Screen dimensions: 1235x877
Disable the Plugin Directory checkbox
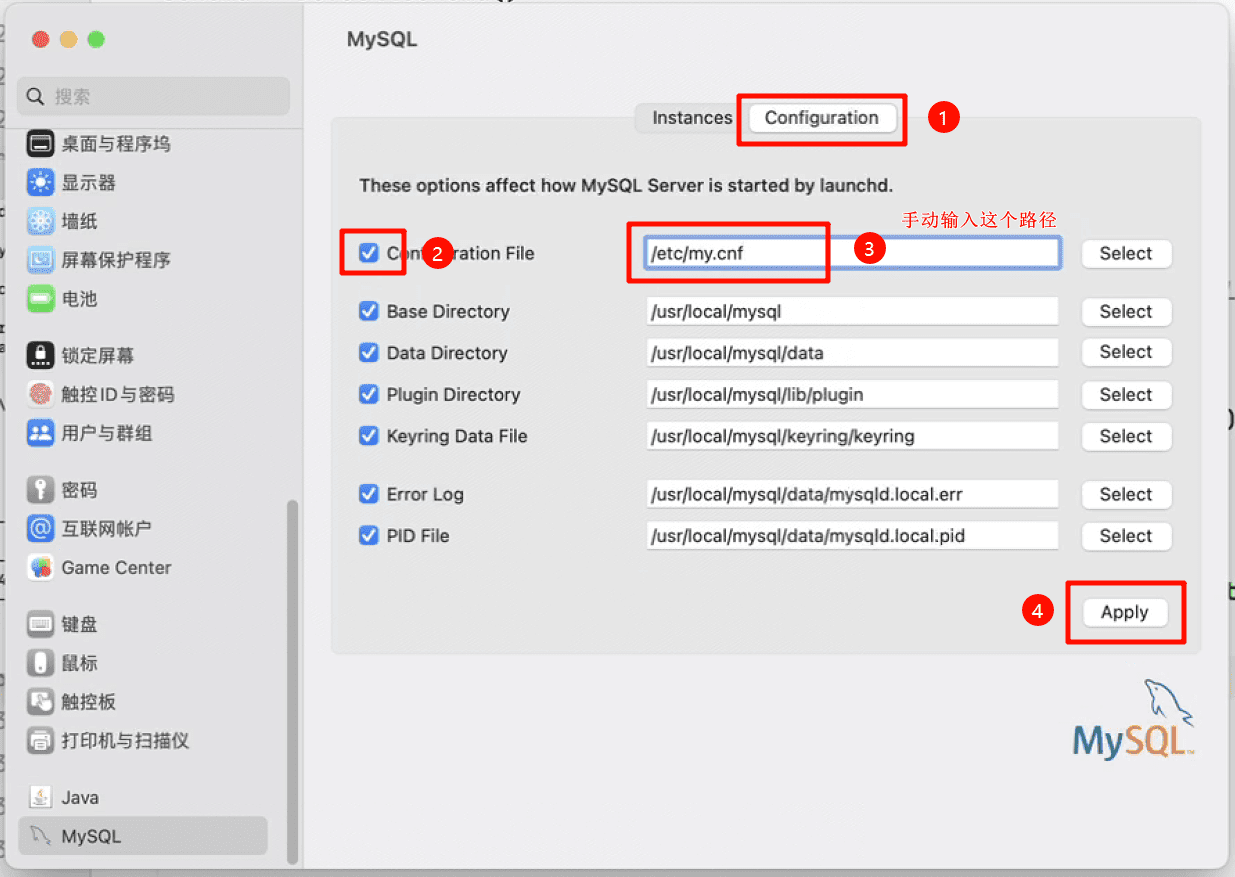(x=368, y=394)
